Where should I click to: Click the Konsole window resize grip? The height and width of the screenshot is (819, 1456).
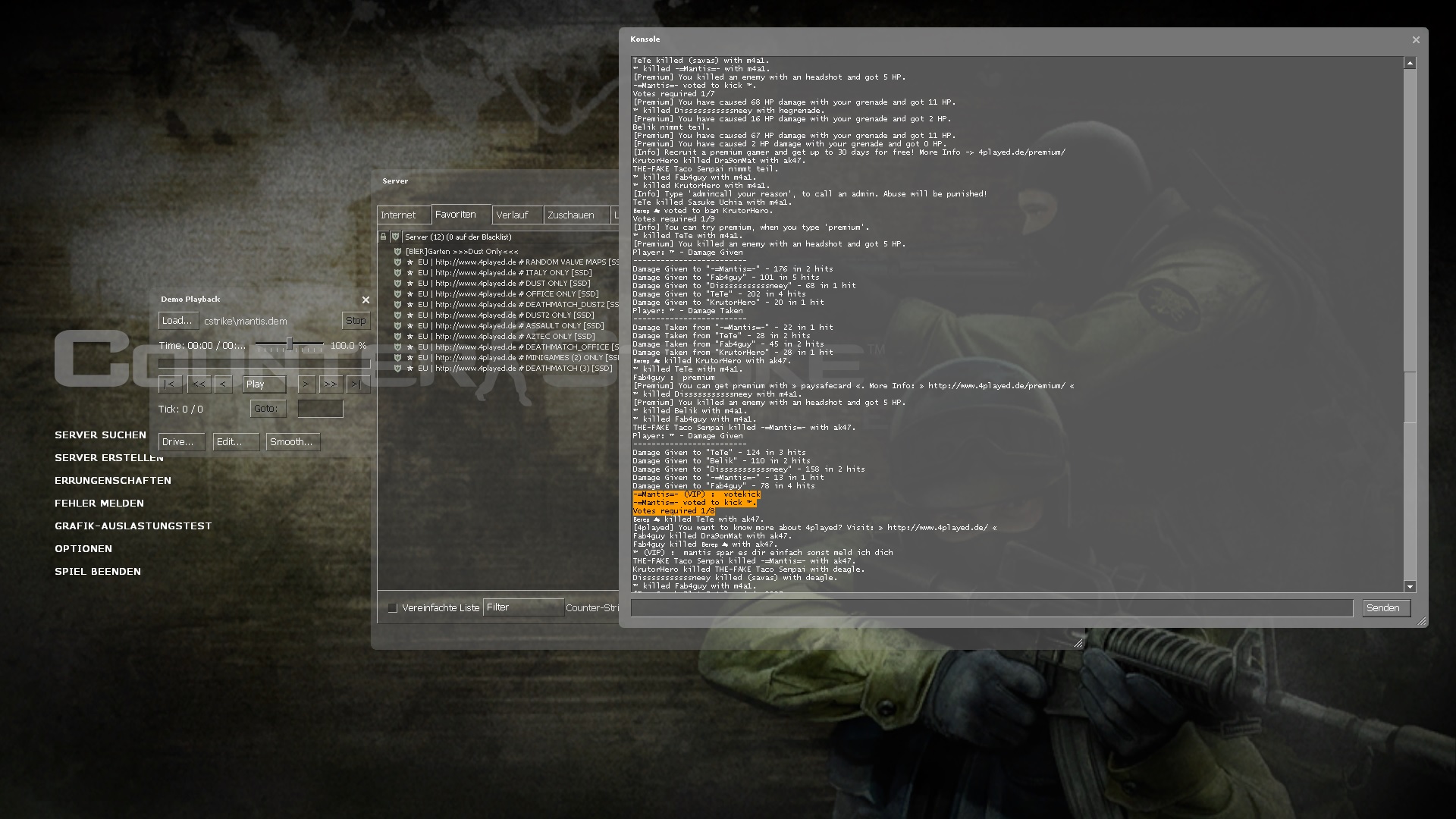pos(1421,621)
